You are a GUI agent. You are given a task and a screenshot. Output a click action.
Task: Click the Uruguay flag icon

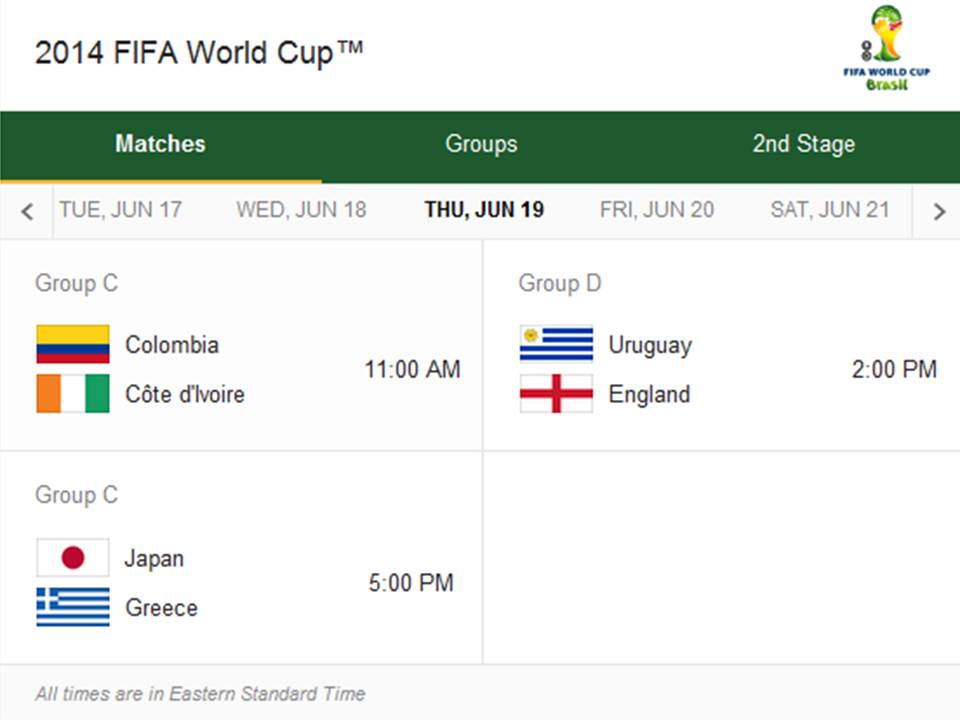pos(556,344)
